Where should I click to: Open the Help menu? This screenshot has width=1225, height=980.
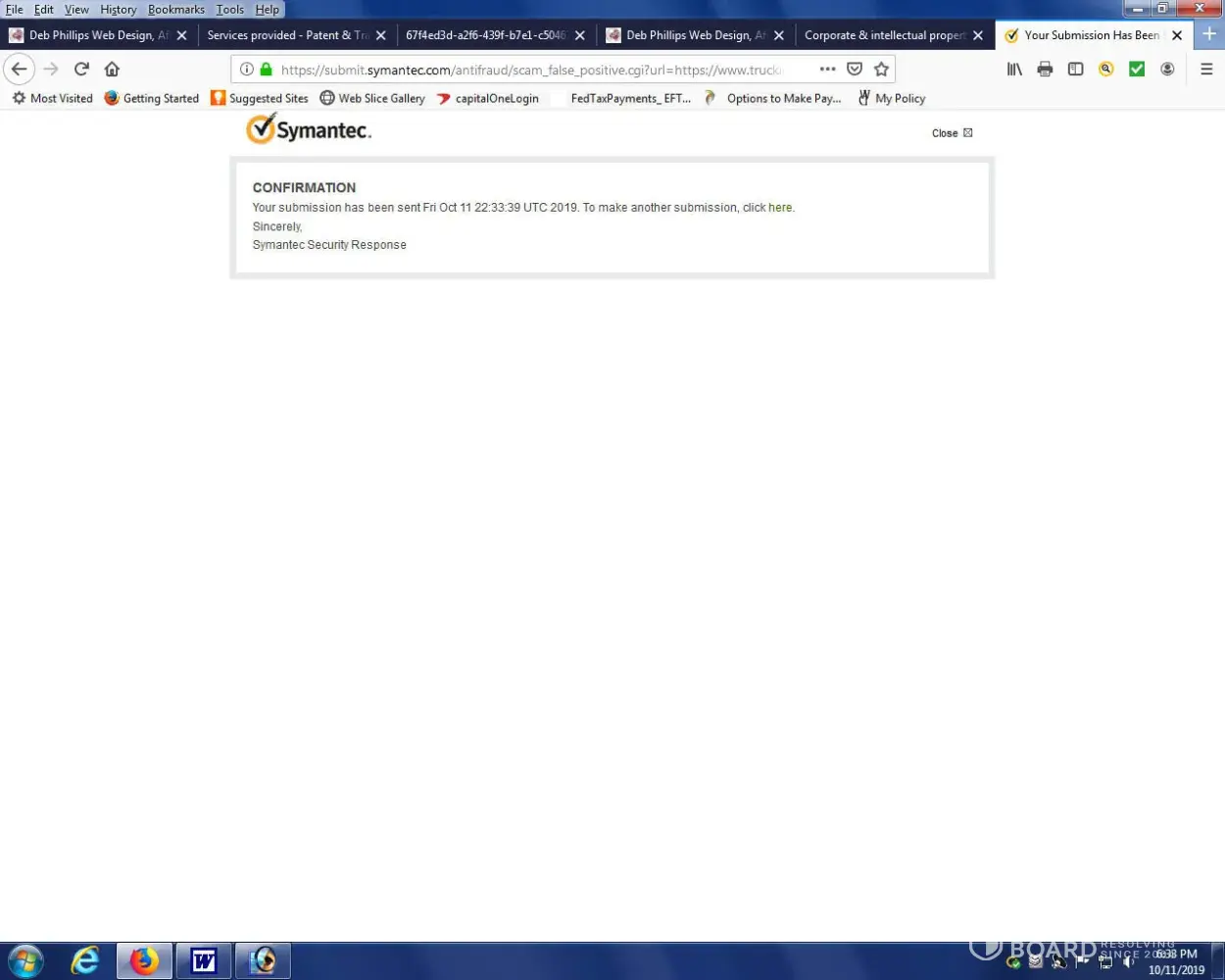coord(268,9)
